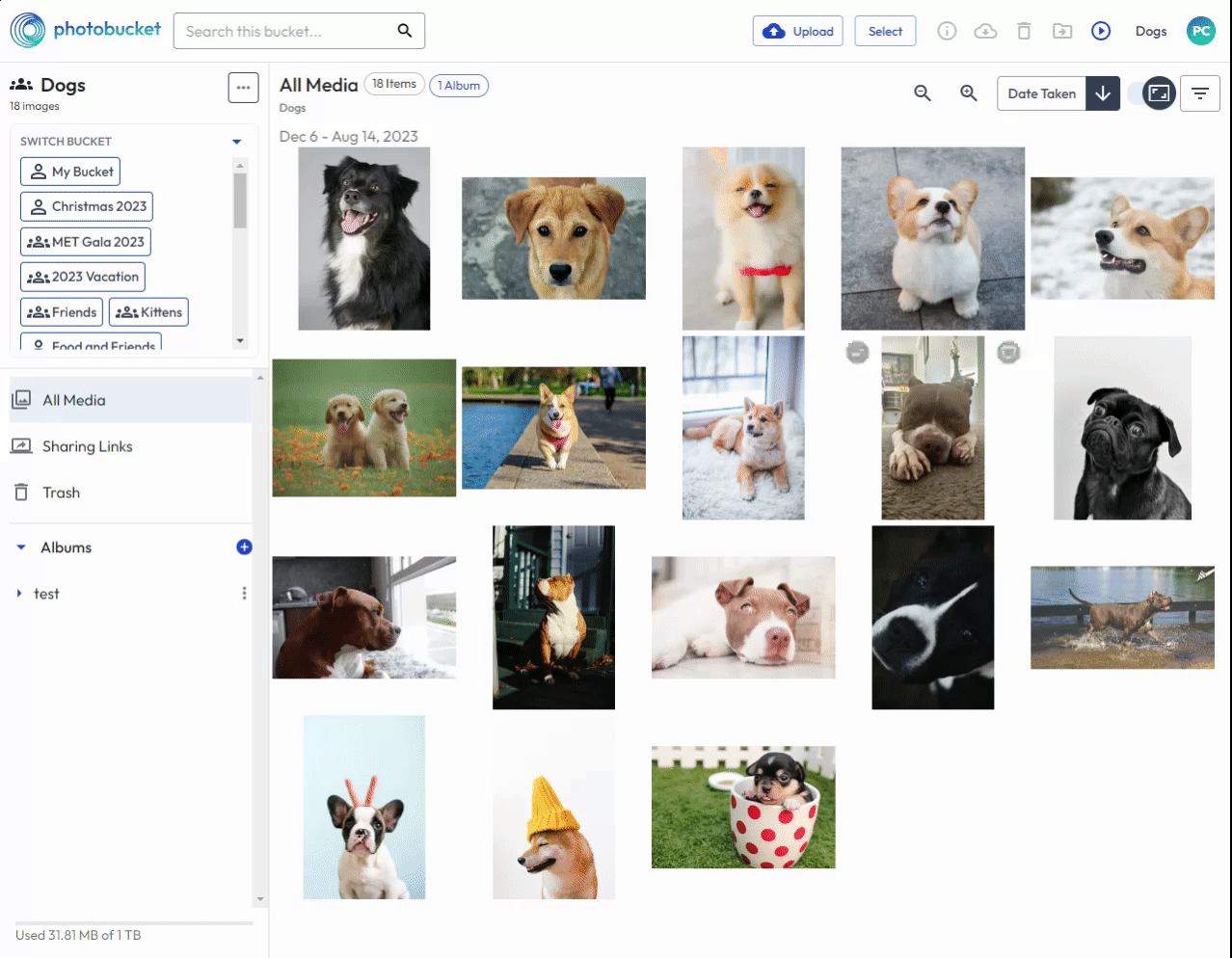Viewport: 1232px width, 958px height.
Task: Open the bulldog sitting on porch photo
Action: point(553,618)
